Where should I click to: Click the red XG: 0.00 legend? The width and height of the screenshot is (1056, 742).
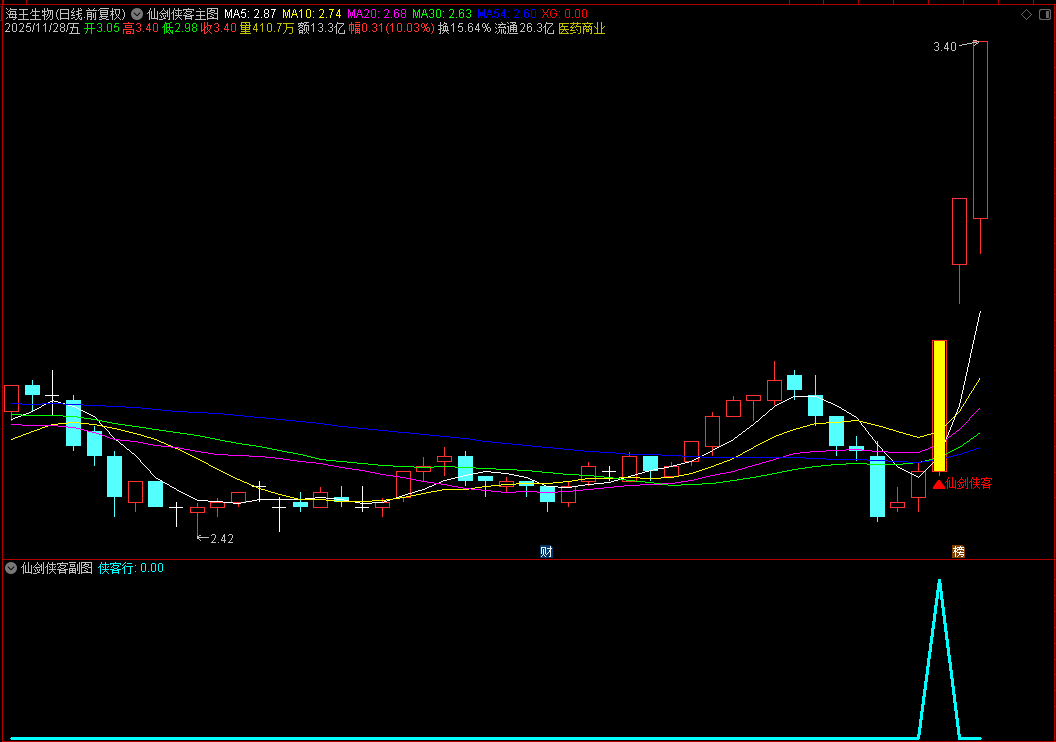coord(564,13)
